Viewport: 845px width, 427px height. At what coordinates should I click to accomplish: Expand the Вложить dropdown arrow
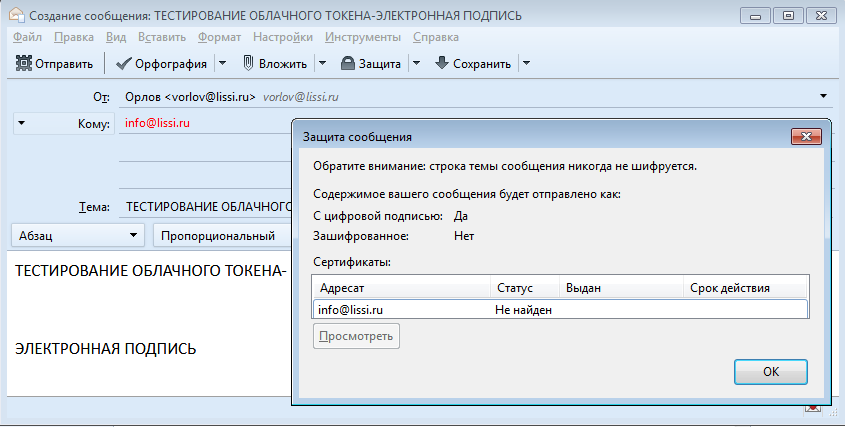coord(322,64)
